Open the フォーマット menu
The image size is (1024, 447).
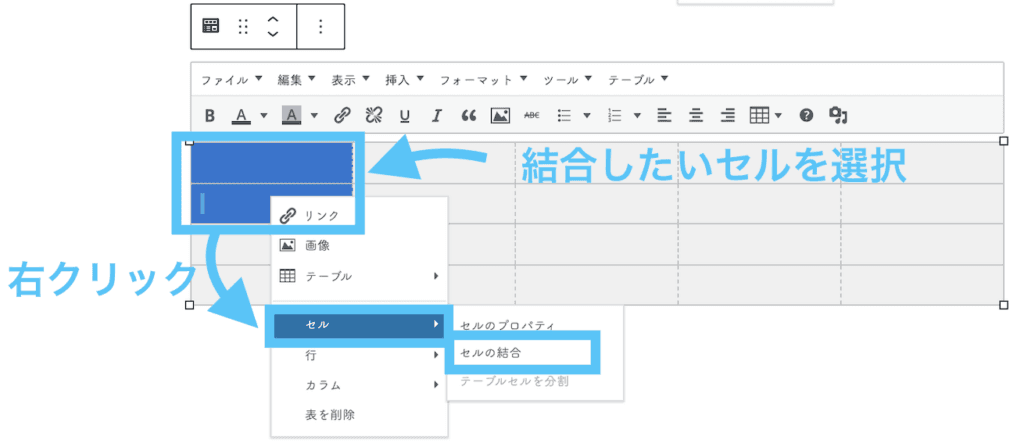[483, 80]
